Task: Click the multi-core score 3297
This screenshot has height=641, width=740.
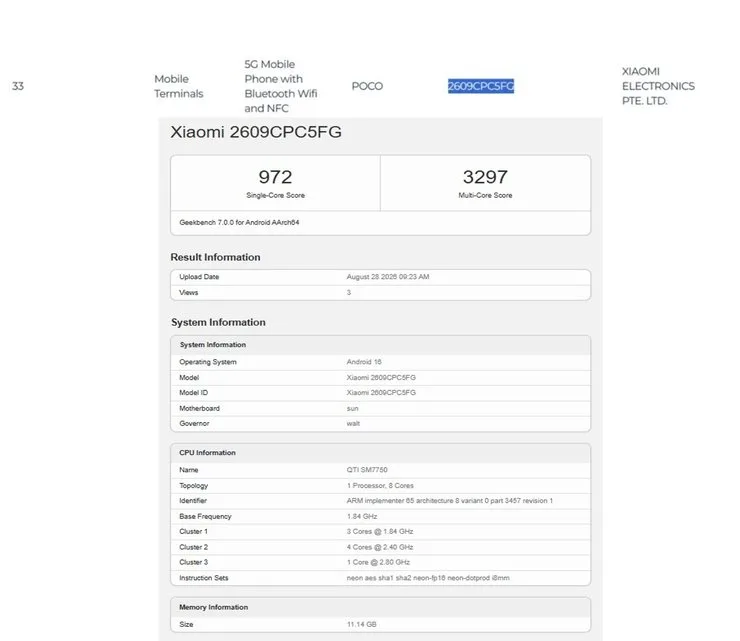Action: 485,177
